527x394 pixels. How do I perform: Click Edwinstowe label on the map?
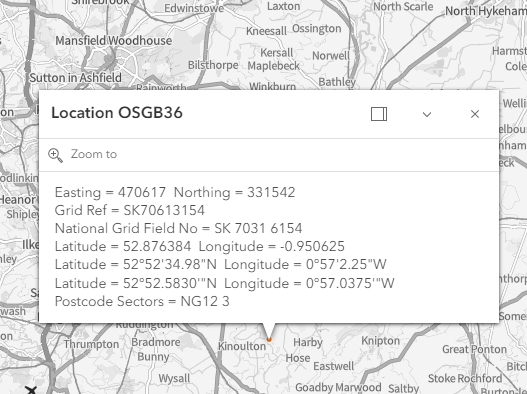tap(194, 8)
